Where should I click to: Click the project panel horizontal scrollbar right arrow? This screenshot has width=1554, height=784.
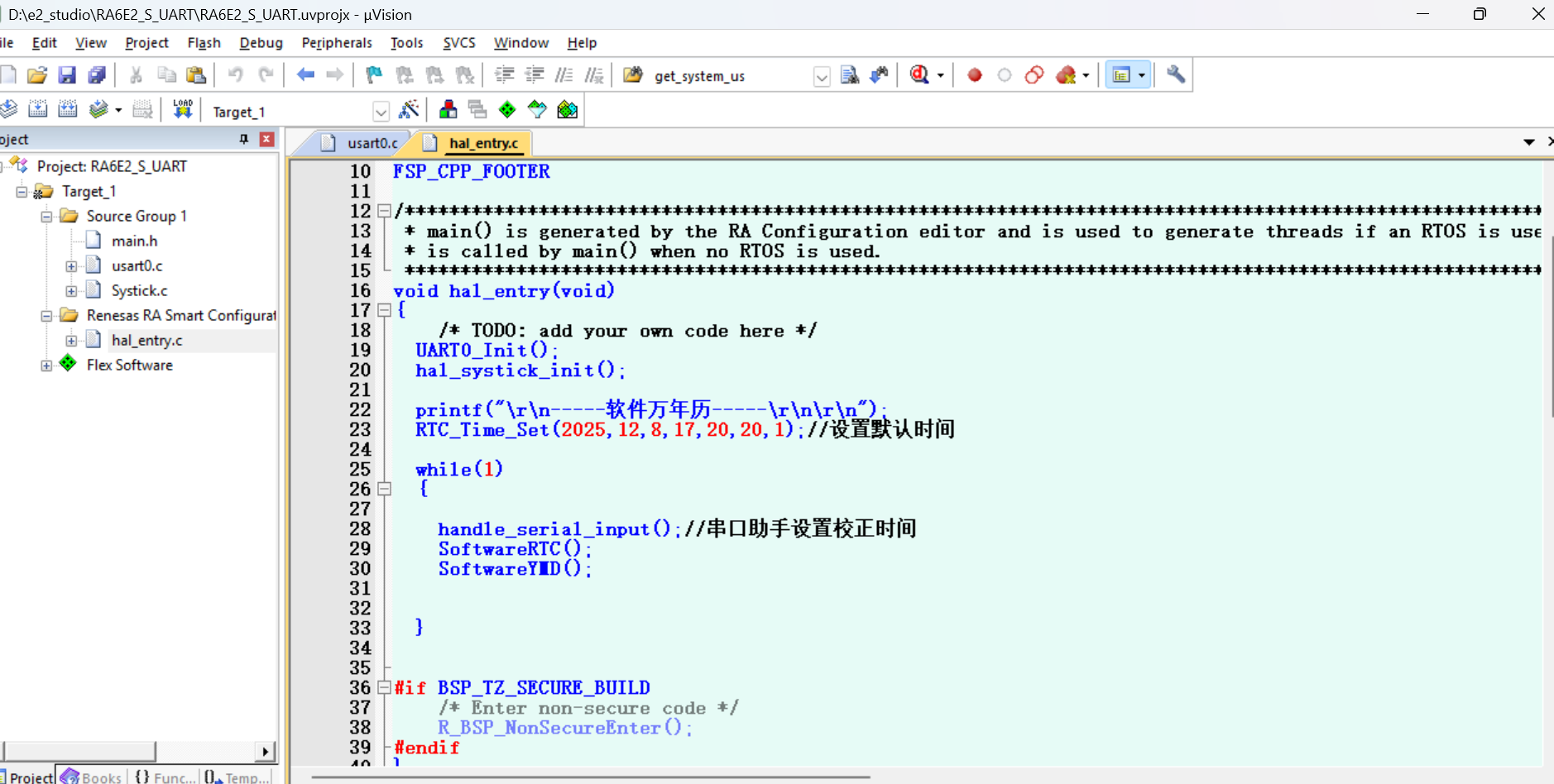pos(265,751)
